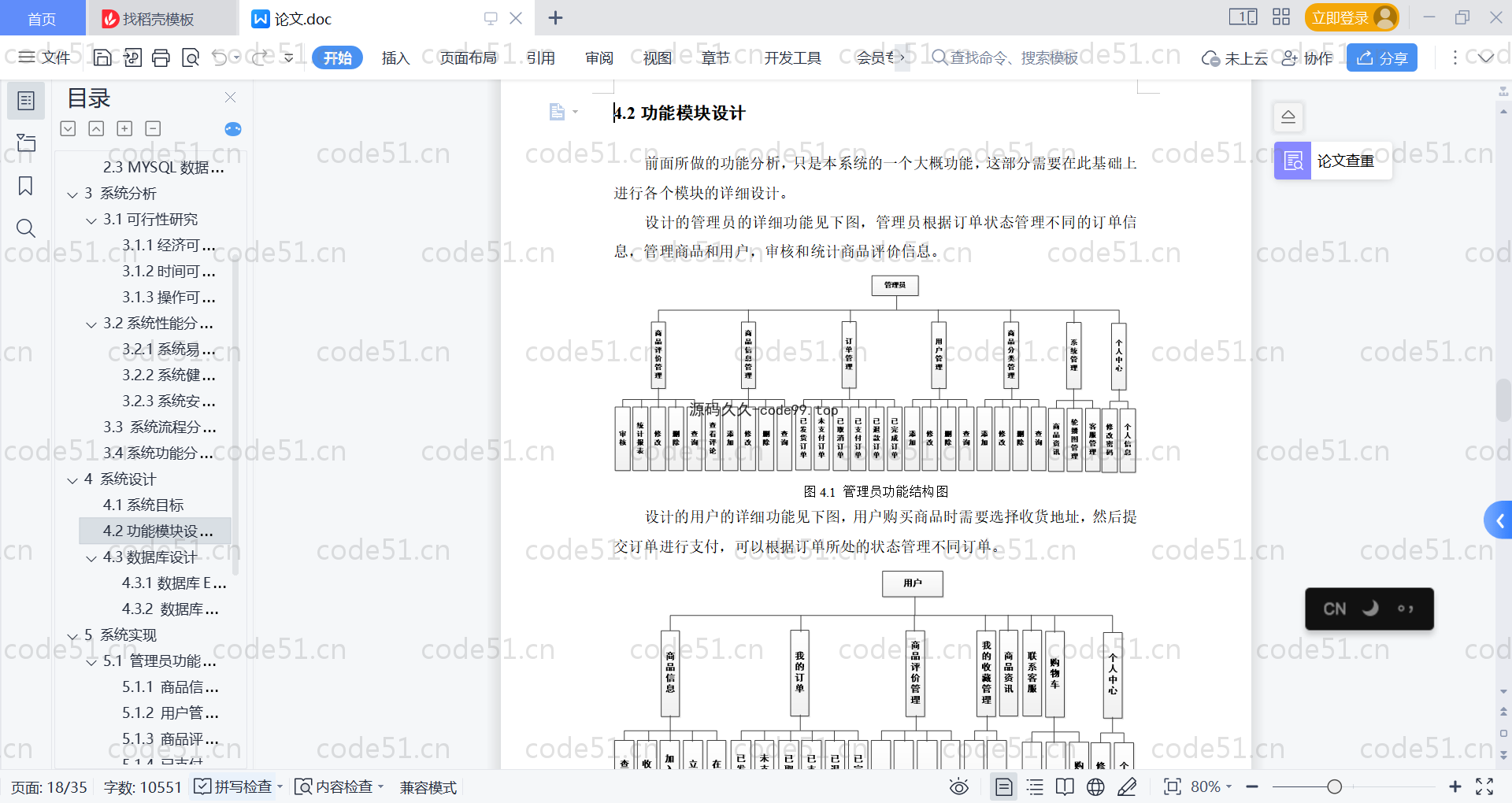
Task: Switch to outline view
Action: [1035, 786]
